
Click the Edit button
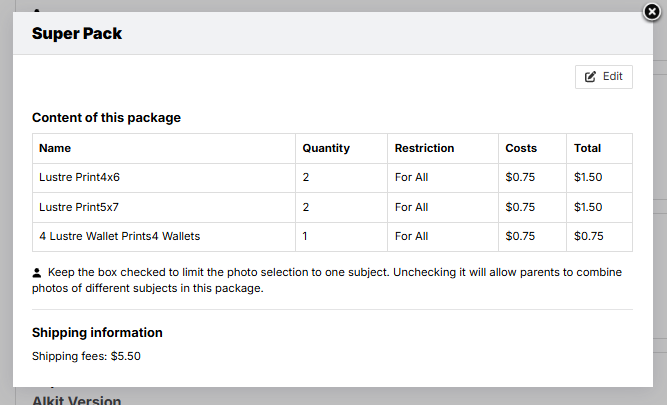coord(604,77)
